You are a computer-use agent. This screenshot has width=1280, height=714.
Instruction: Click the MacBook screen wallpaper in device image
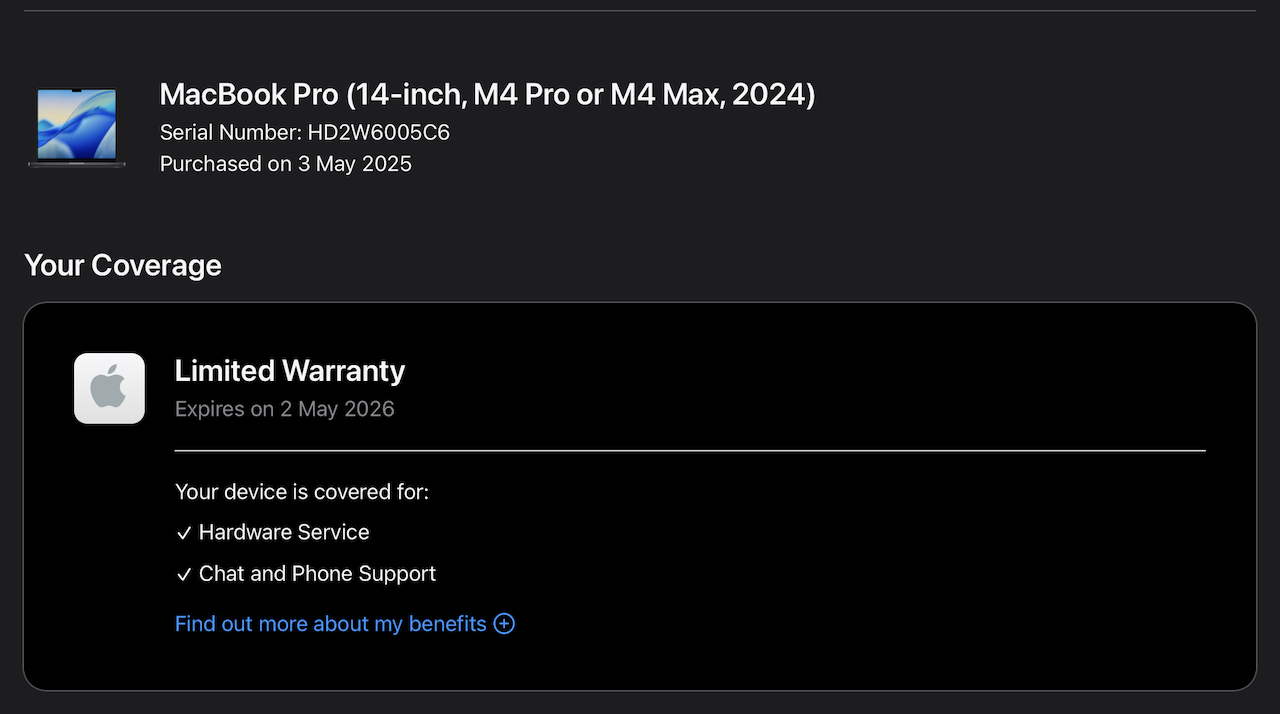77,124
